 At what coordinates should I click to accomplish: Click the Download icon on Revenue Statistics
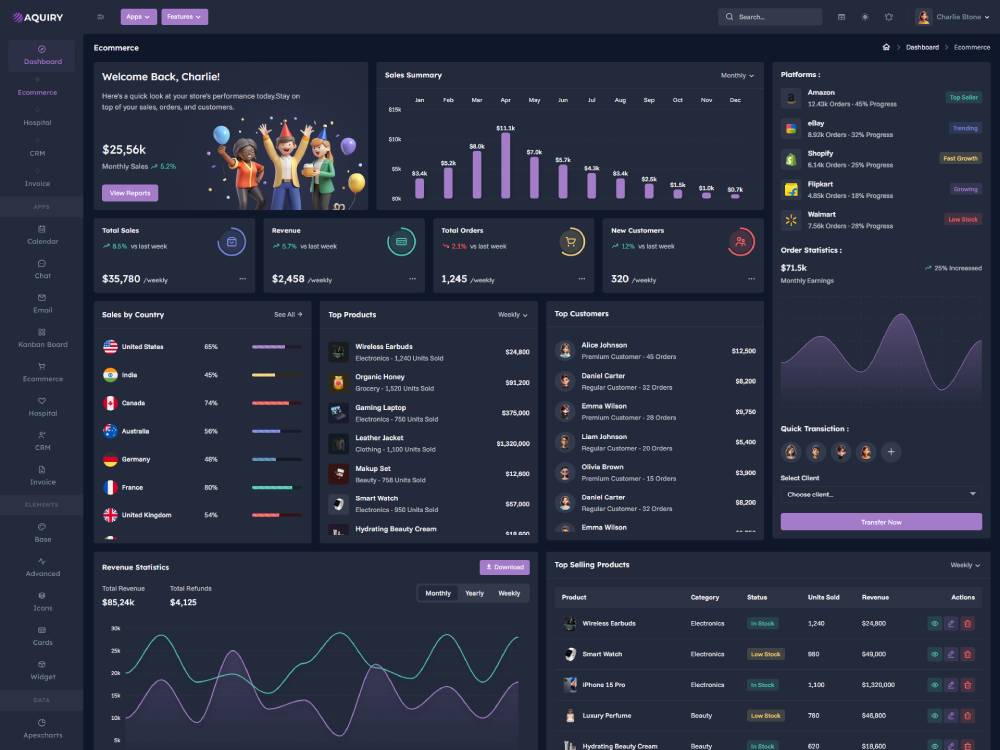(504, 567)
